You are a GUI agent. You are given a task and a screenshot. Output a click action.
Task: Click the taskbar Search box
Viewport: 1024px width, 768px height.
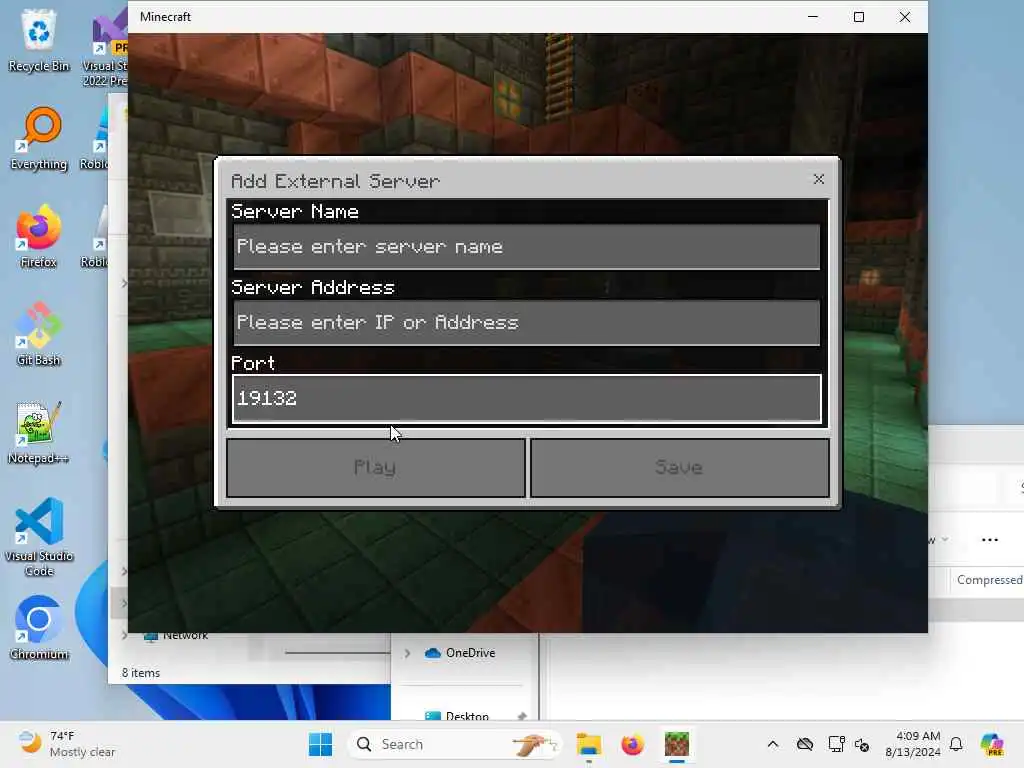coord(455,744)
